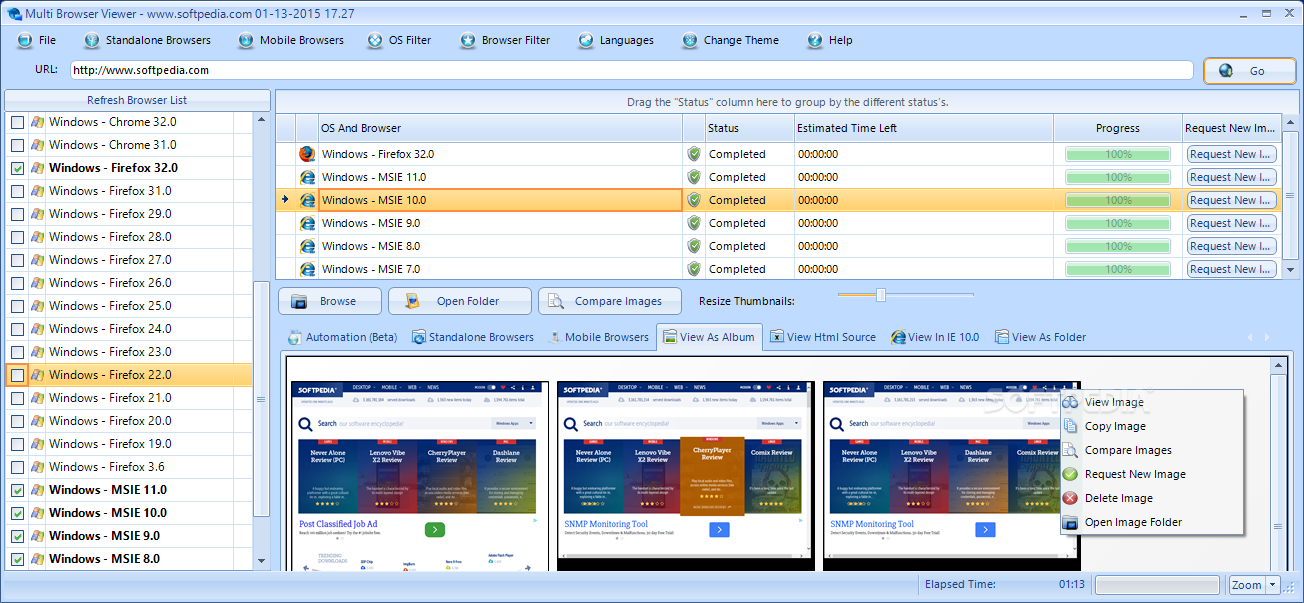Click the Compare Images button above the tabs
The height and width of the screenshot is (603, 1304).
tap(610, 301)
